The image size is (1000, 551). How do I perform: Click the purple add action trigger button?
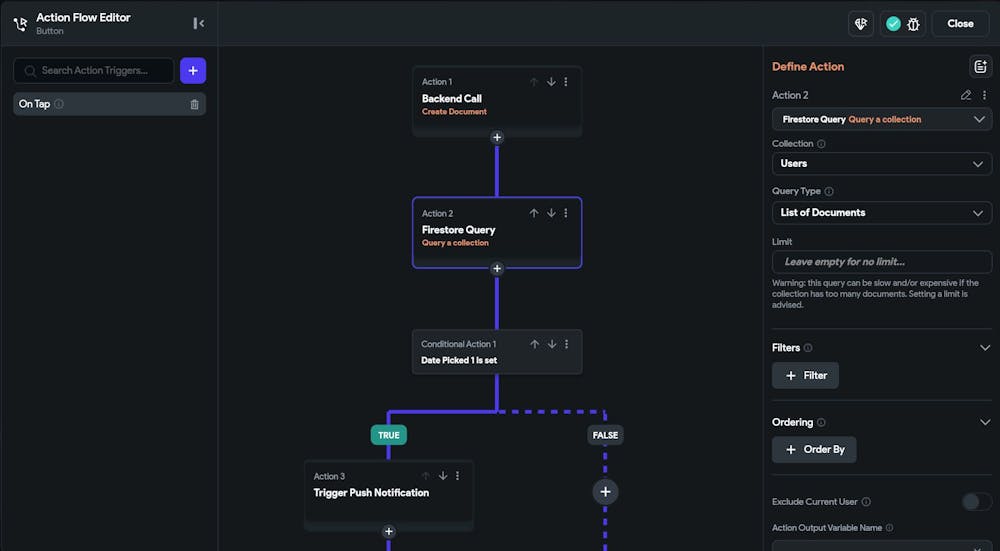(193, 71)
